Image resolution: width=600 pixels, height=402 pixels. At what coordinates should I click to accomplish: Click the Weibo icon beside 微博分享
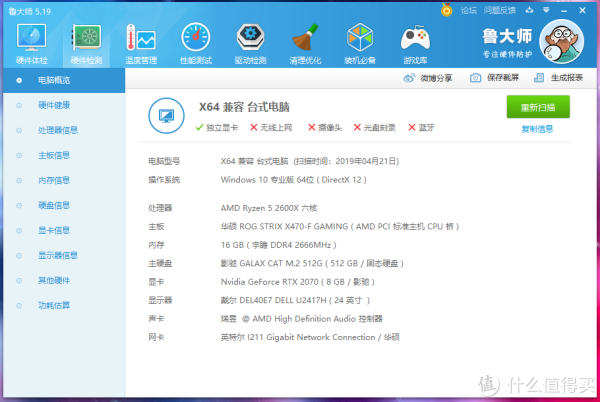point(409,78)
